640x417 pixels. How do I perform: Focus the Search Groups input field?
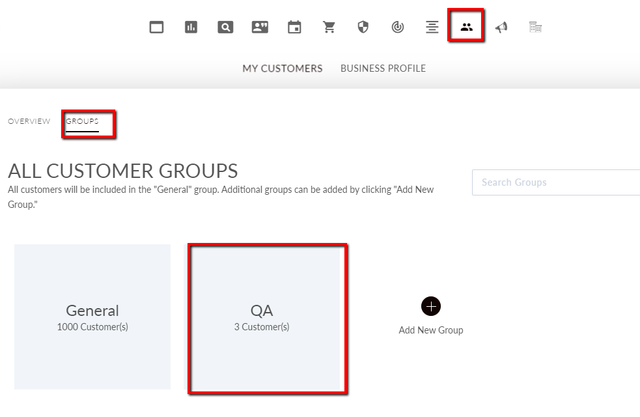(556, 182)
